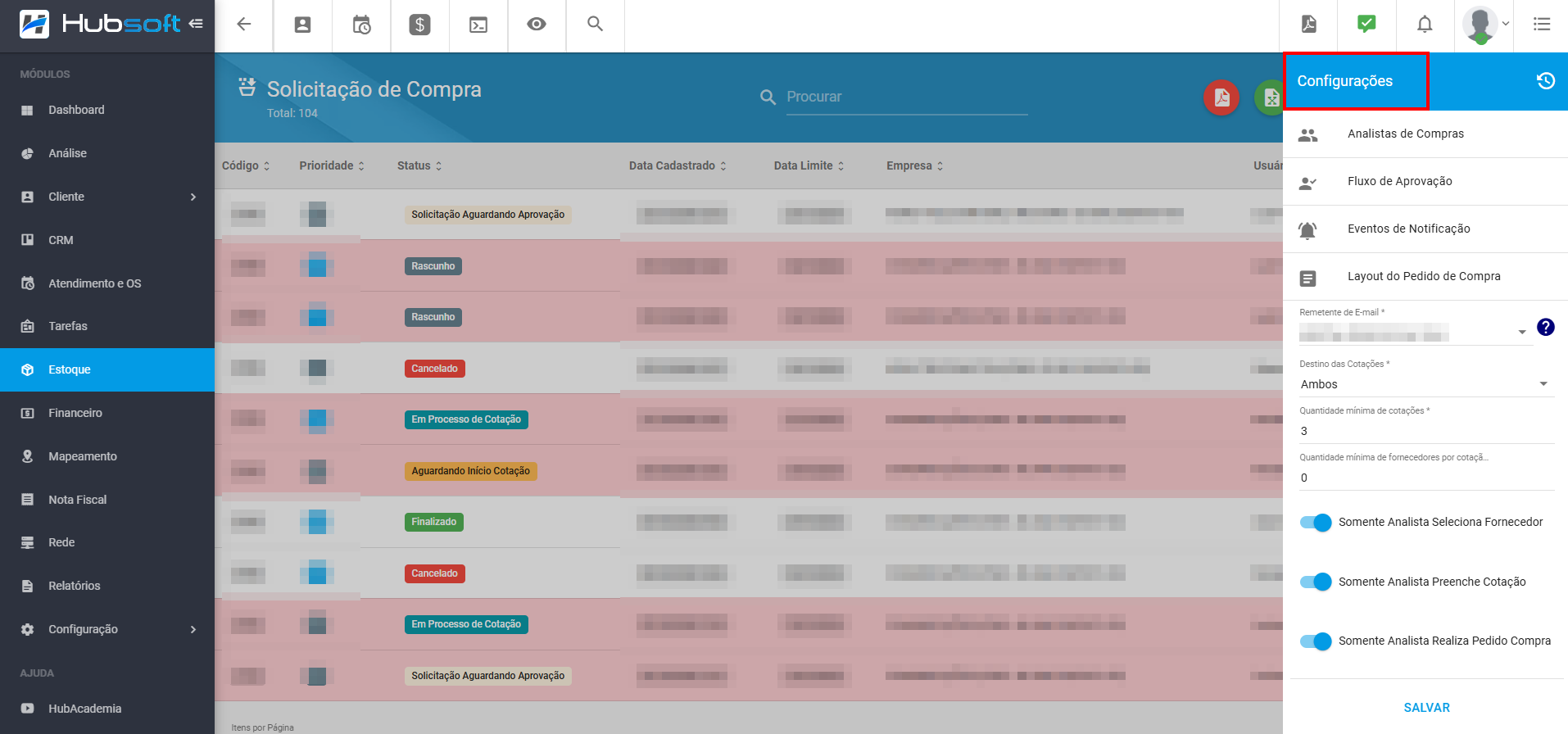This screenshot has width=1568, height=734.
Task: Expand the Cliente submenu chevron
Action: [193, 197]
